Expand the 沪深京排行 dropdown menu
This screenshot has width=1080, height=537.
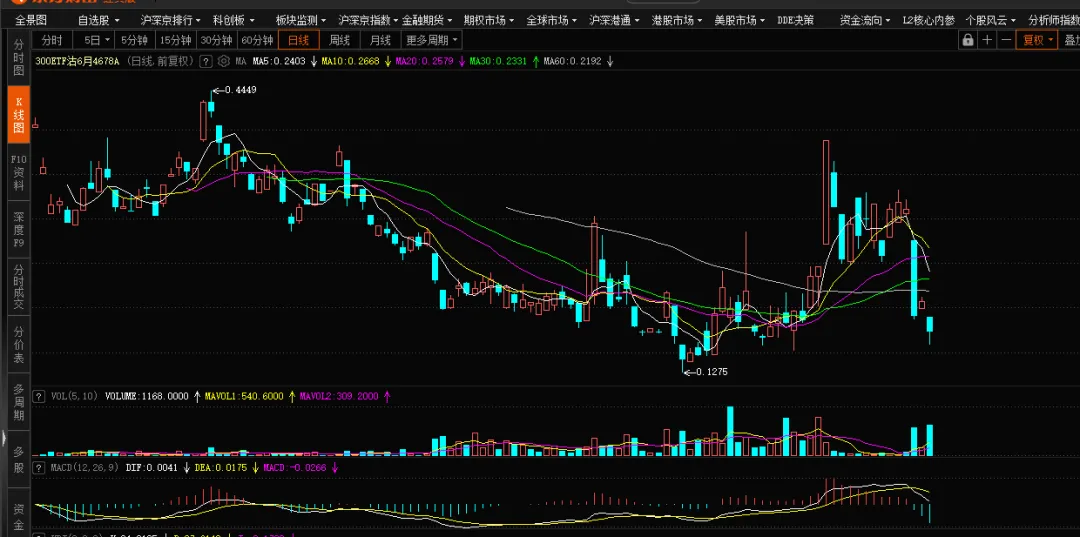pos(171,21)
